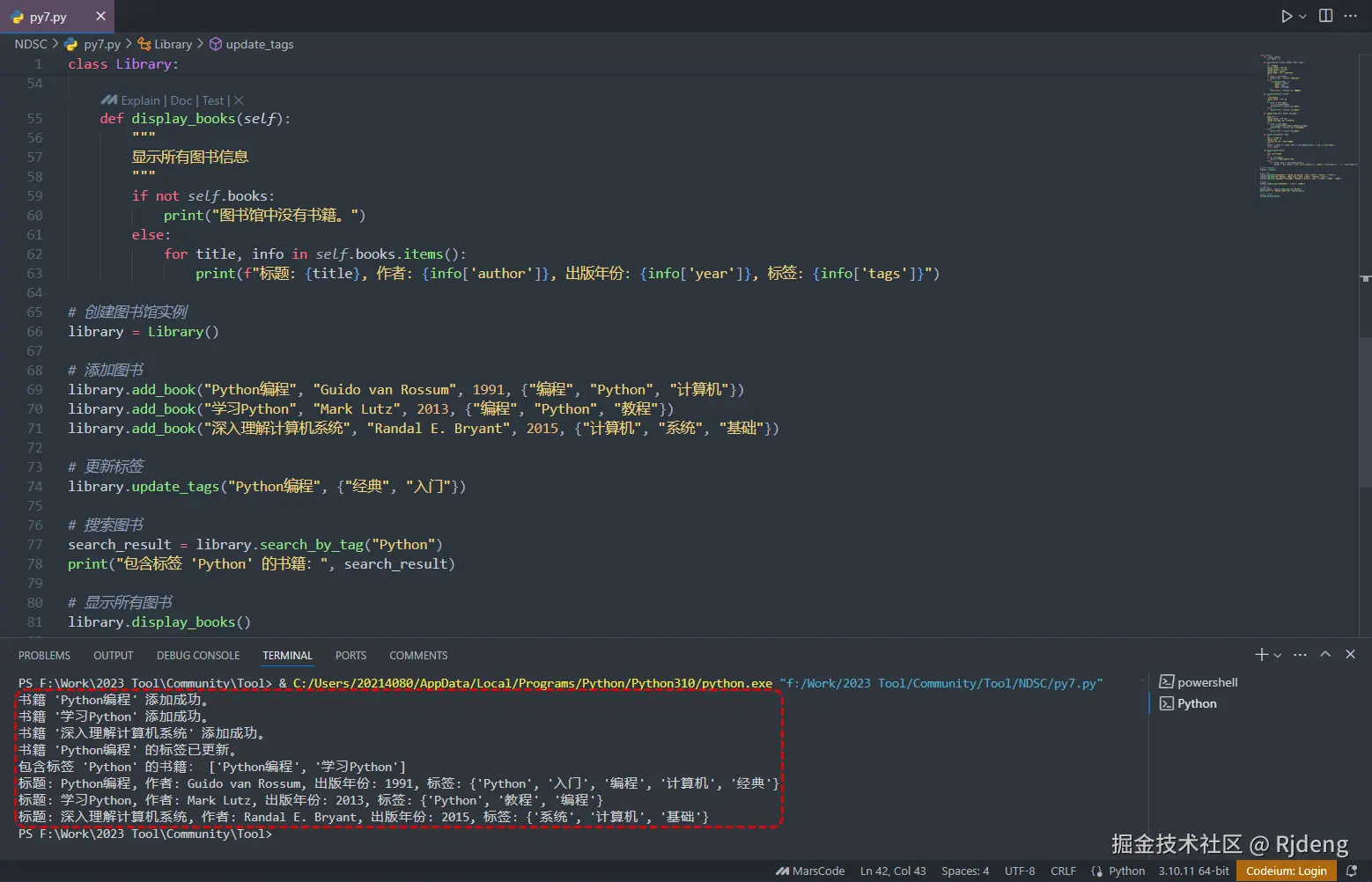Close the py7.py editor tab

coord(100,16)
